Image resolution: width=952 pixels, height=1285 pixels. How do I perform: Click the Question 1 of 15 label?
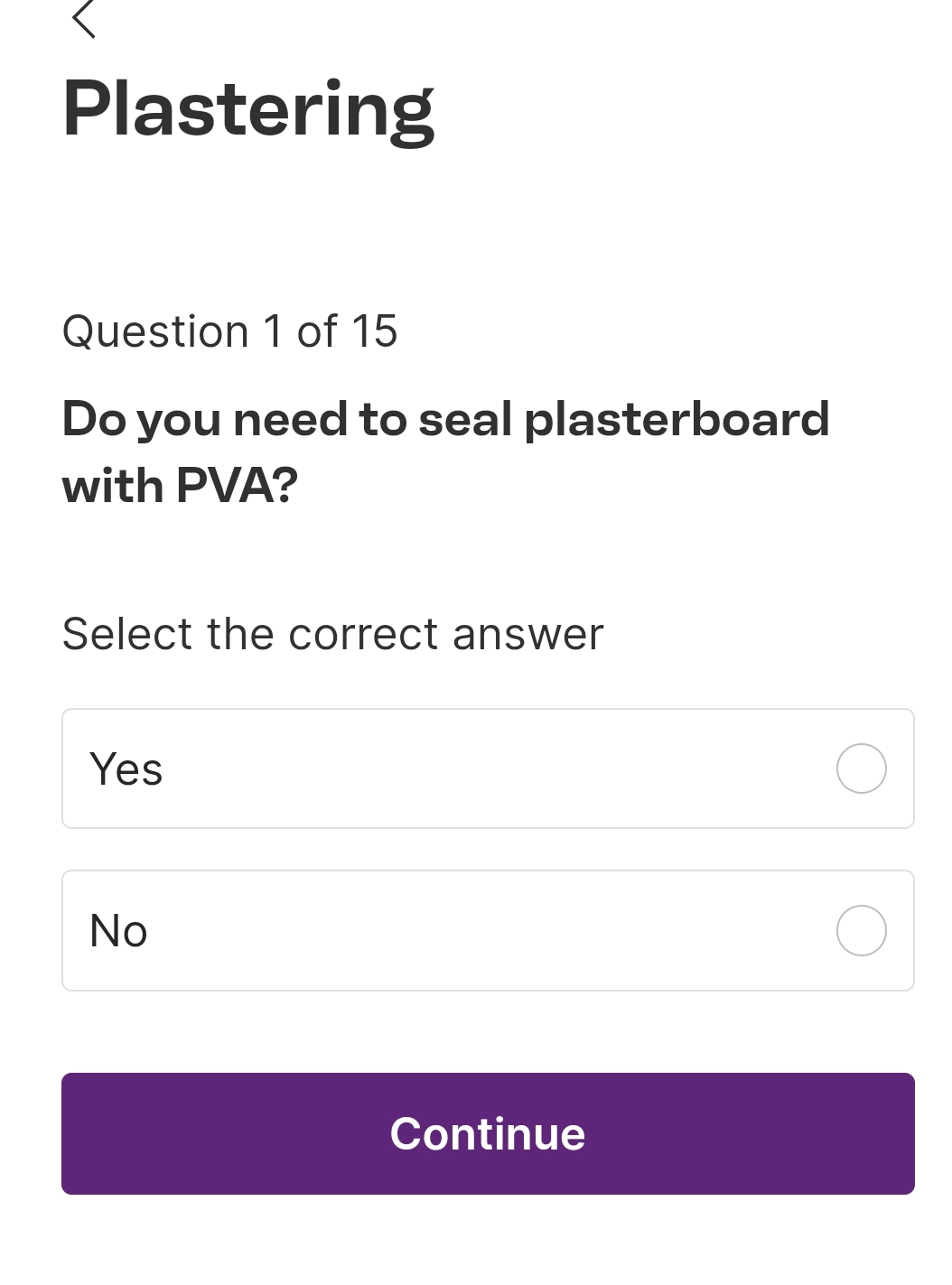coord(229,331)
